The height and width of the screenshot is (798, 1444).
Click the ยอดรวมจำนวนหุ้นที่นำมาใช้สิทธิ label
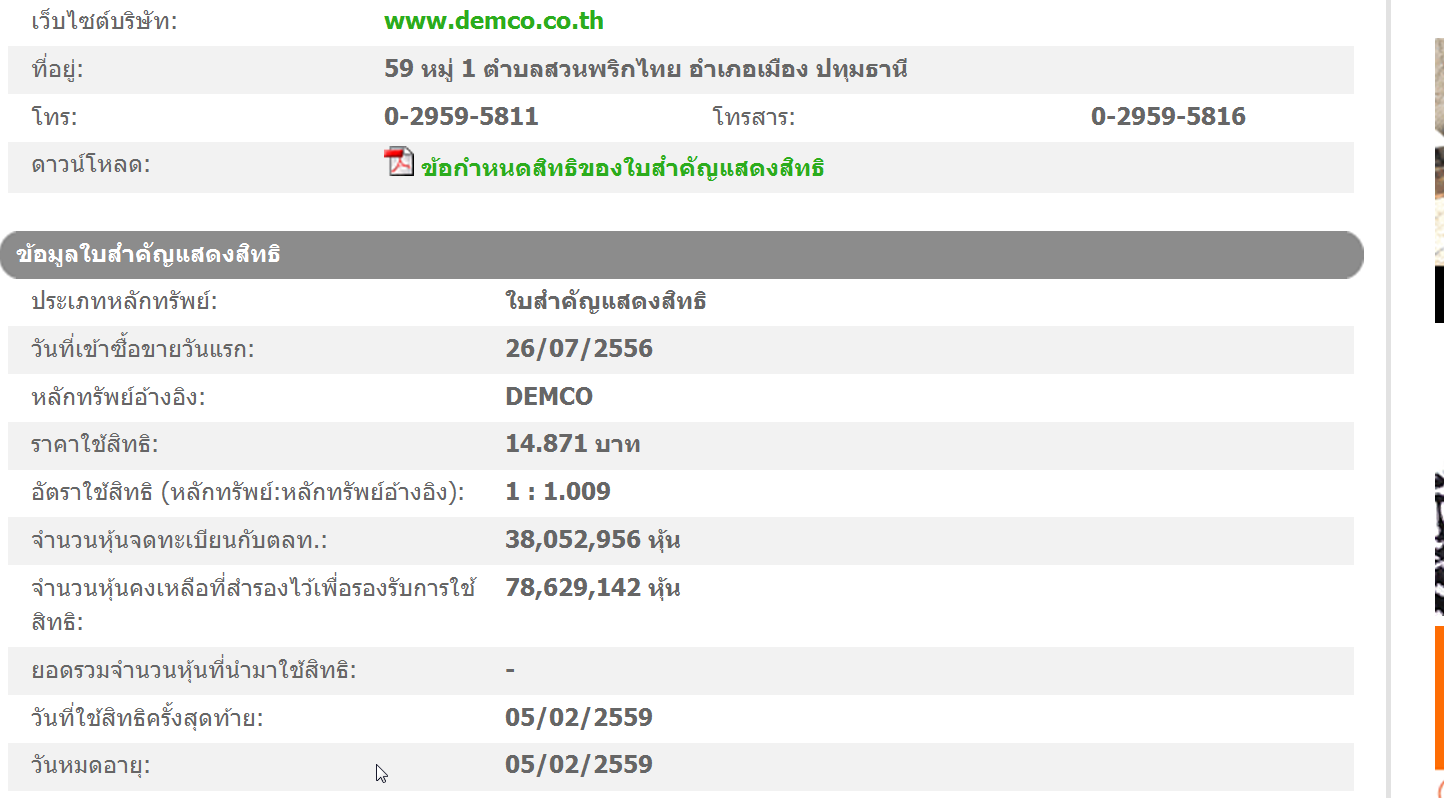[x=194, y=670]
